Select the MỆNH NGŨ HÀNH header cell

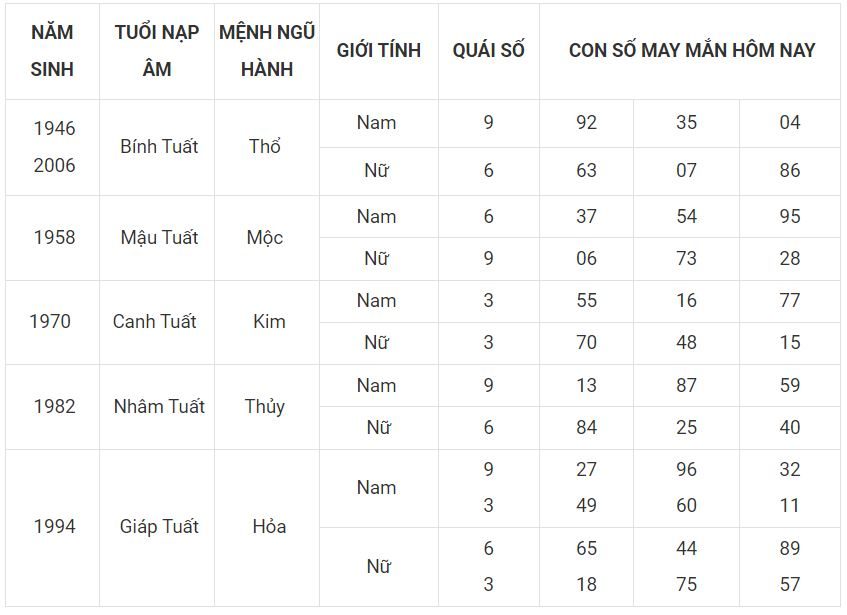pos(267,51)
